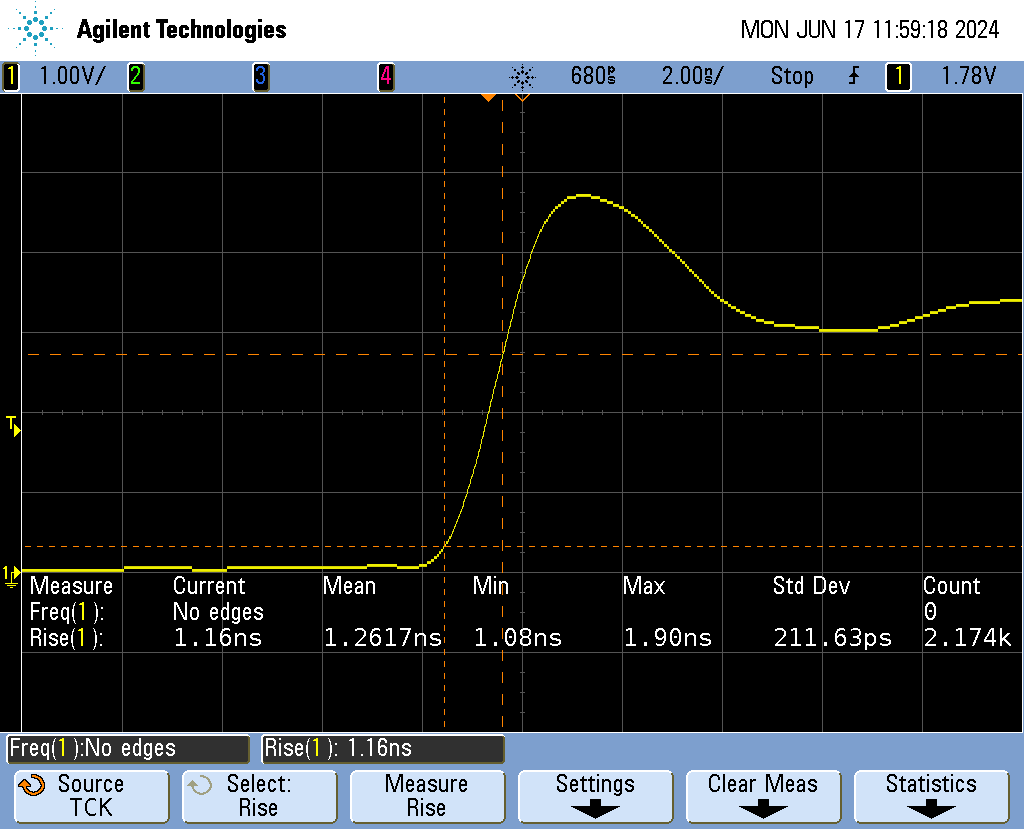The image size is (1024, 829).
Task: Toggle channel 3 with the blue indicator
Action: [260, 76]
